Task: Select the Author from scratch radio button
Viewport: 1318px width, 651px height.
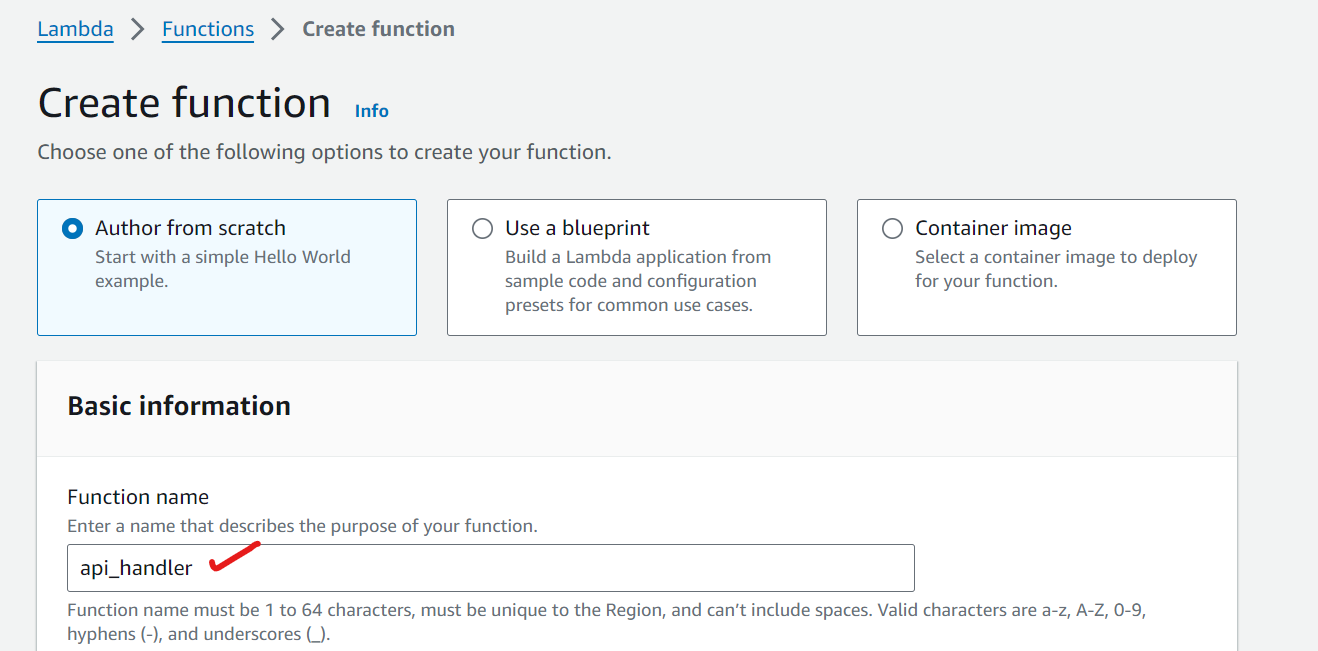Action: [x=72, y=229]
